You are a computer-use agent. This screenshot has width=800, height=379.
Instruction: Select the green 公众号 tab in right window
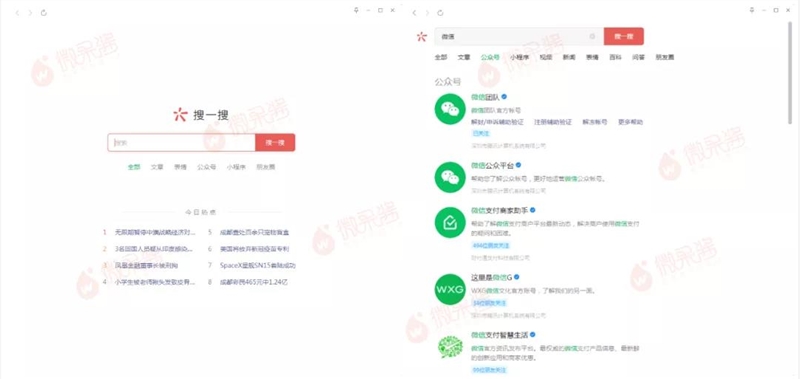490,57
